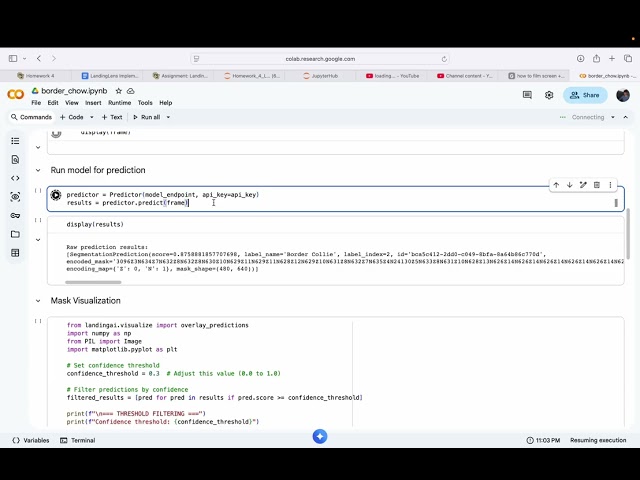Open the Table of contents sidebar icon

[x=15, y=141]
